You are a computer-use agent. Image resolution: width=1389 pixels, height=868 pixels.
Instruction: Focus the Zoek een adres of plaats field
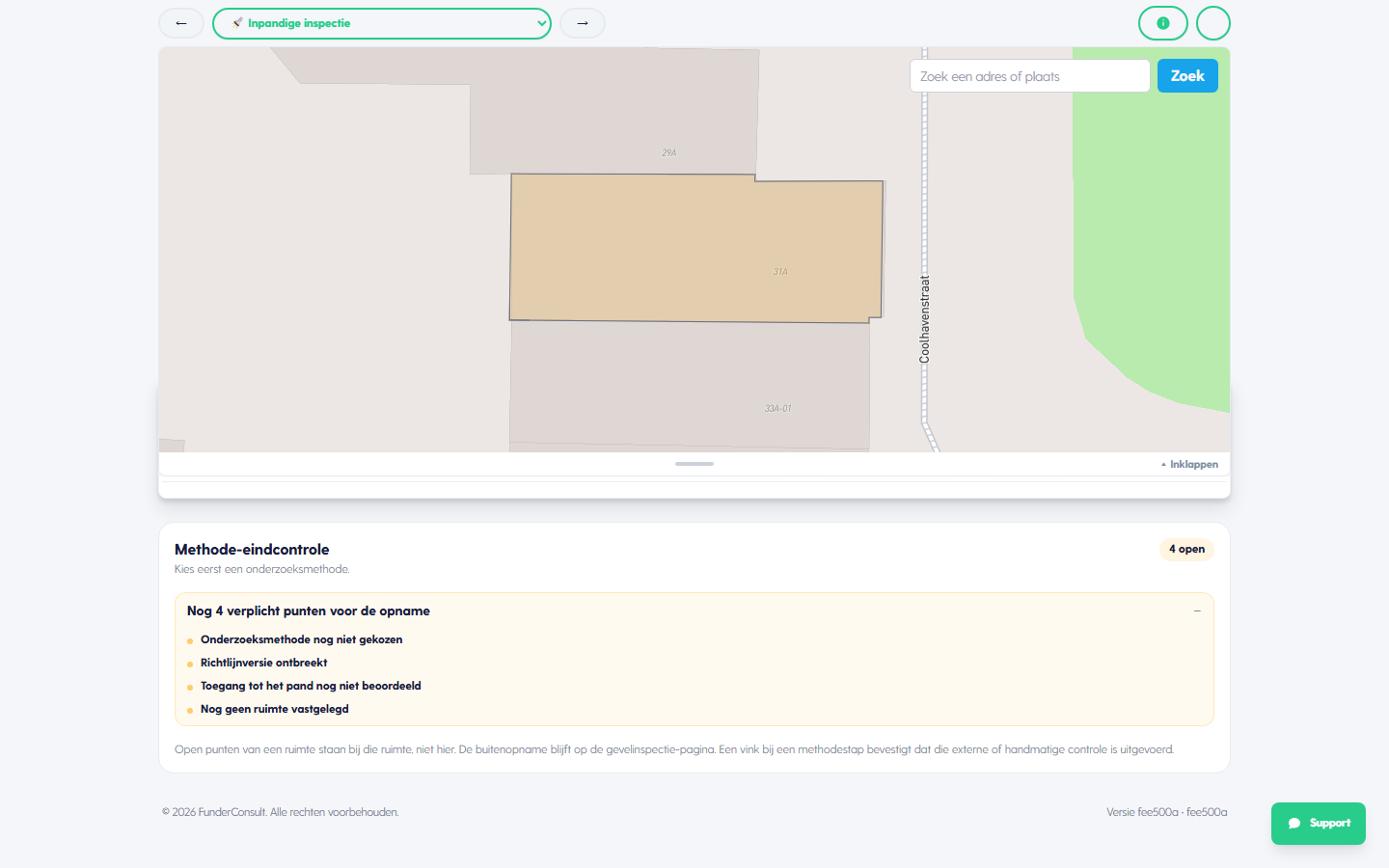[1029, 76]
